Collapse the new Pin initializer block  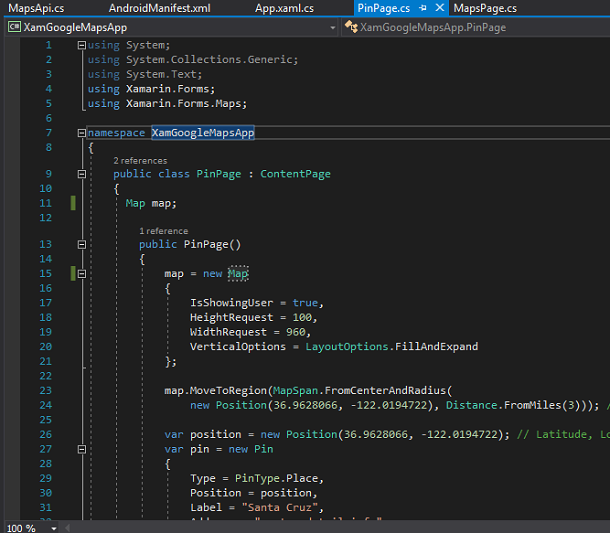click(x=81, y=450)
